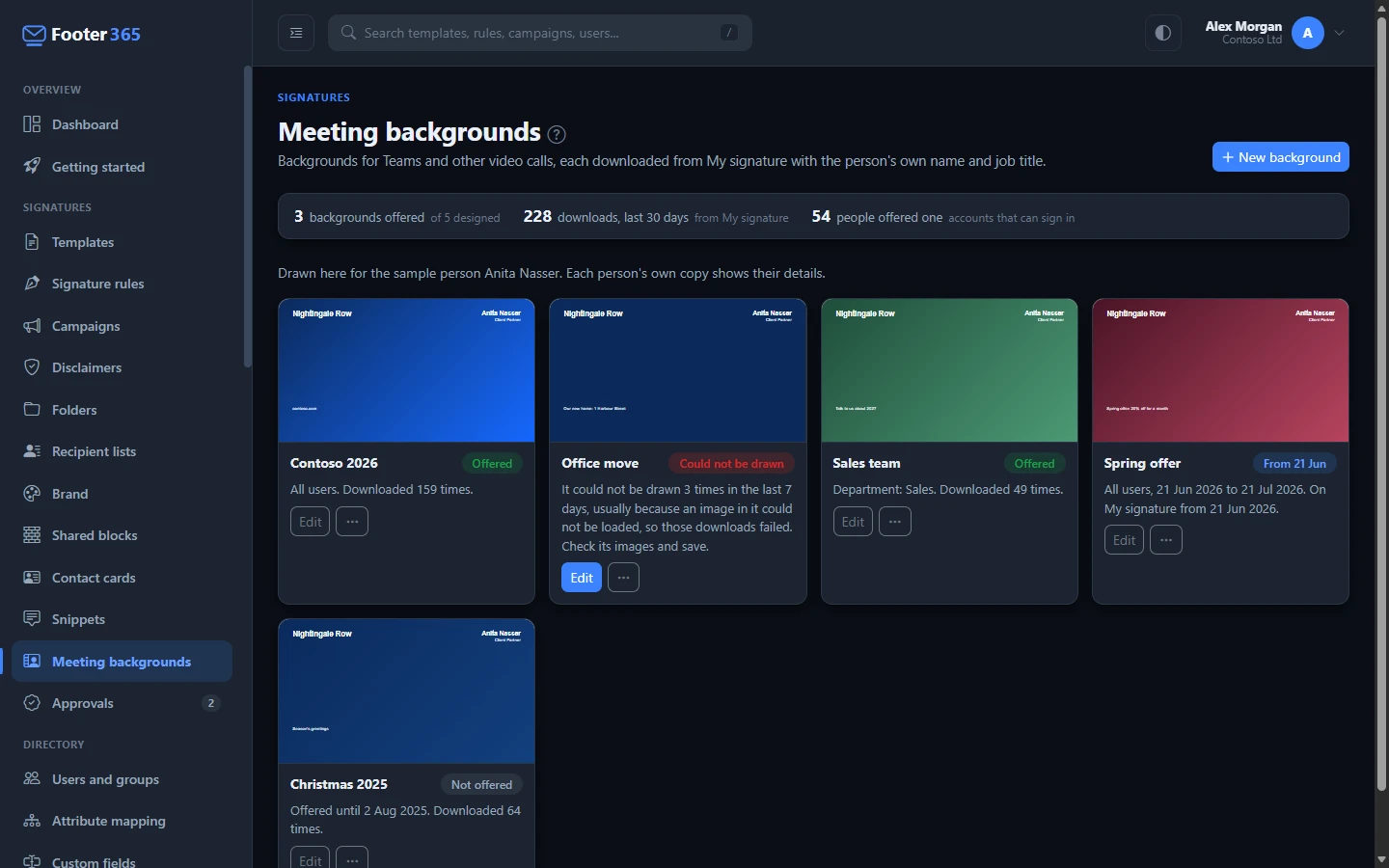
Task: Click the search templates input field
Action: pos(540,33)
